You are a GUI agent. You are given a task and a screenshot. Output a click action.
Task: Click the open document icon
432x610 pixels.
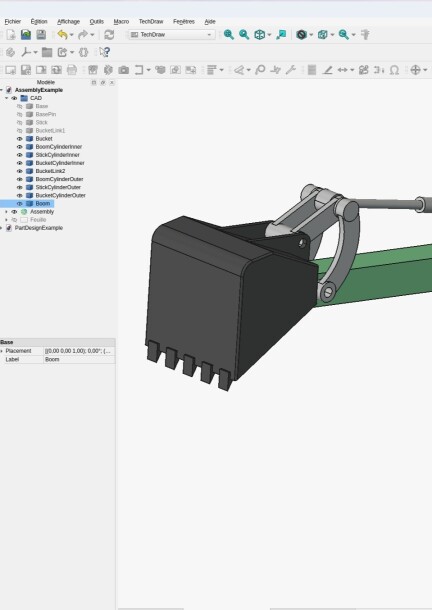tap(26, 35)
